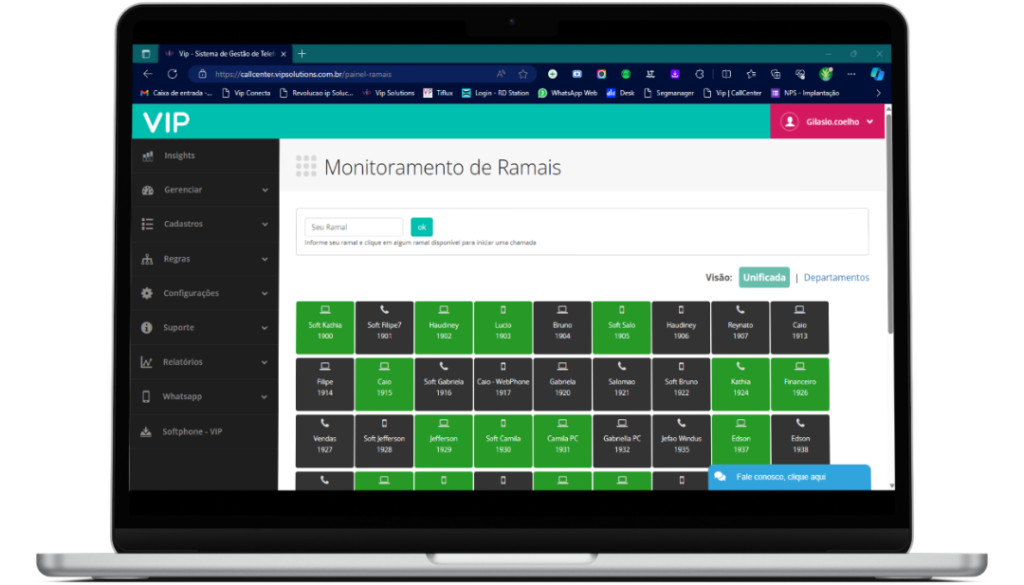
Task: Switch view to Departamentos
Action: pos(836,277)
